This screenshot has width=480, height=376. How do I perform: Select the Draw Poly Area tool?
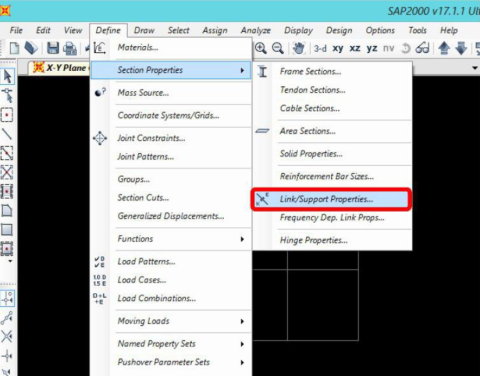click(x=7, y=211)
